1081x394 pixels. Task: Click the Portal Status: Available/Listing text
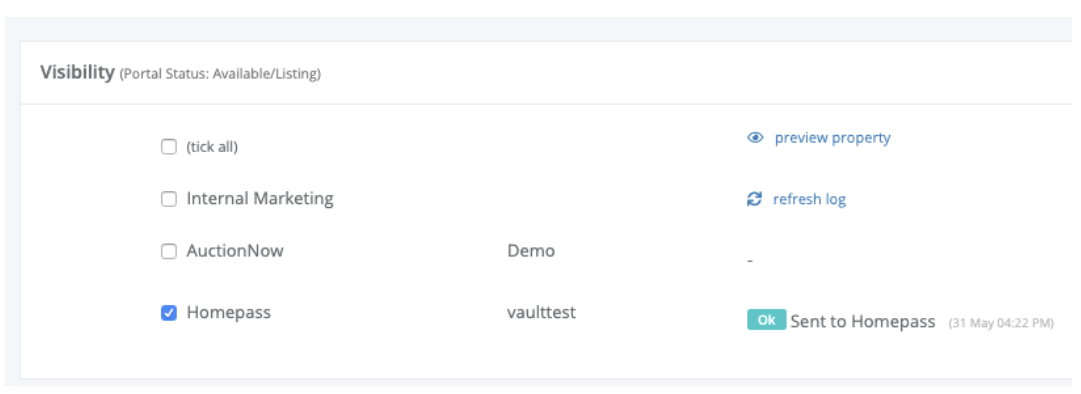click(221, 74)
